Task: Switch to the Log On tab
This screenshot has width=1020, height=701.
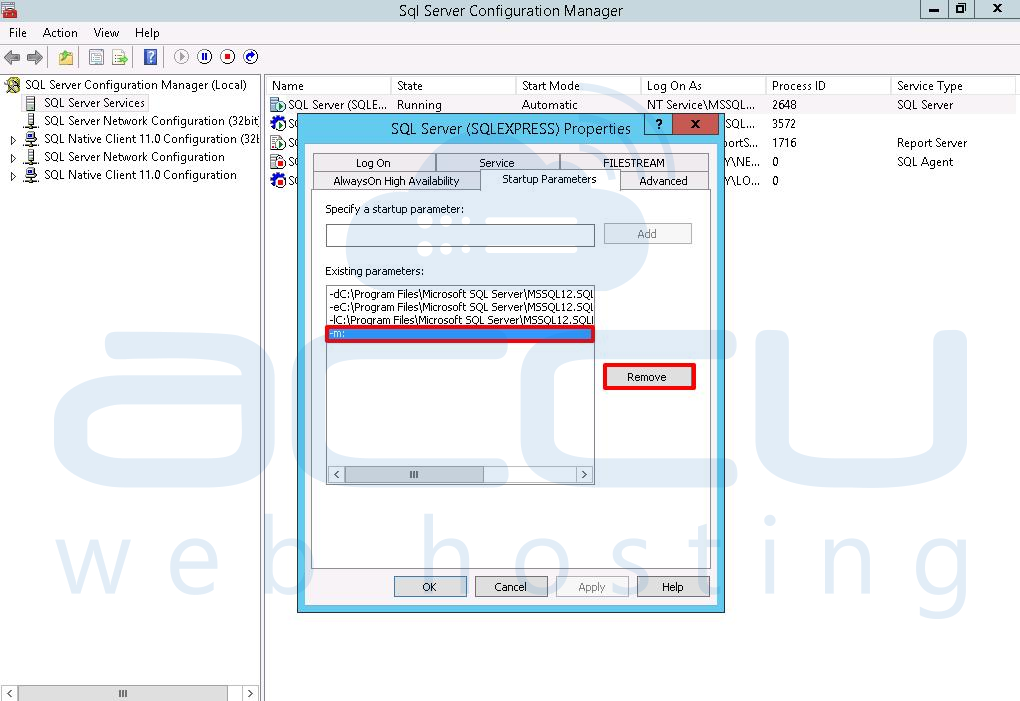Action: pos(373,163)
